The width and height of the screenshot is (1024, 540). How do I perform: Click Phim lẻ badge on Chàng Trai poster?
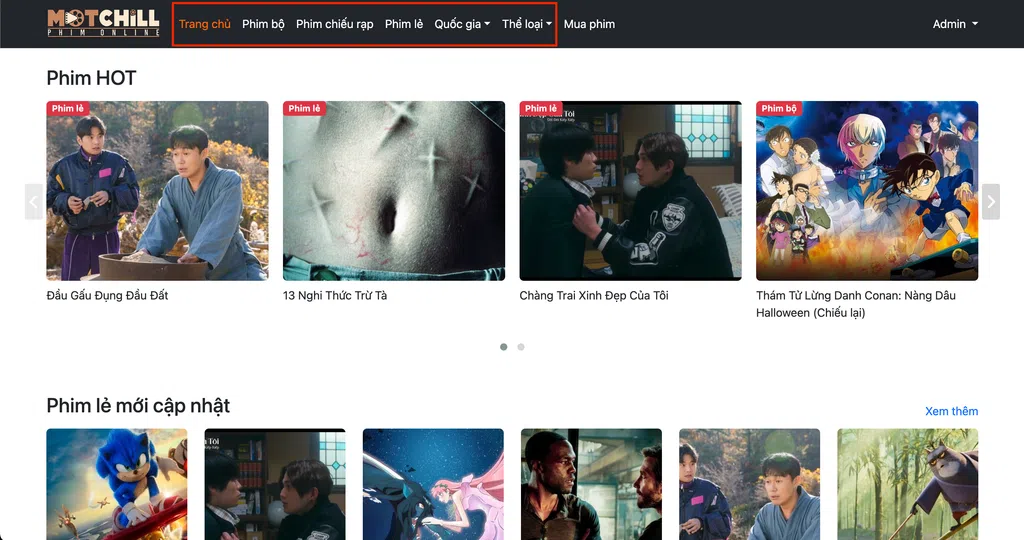541,108
